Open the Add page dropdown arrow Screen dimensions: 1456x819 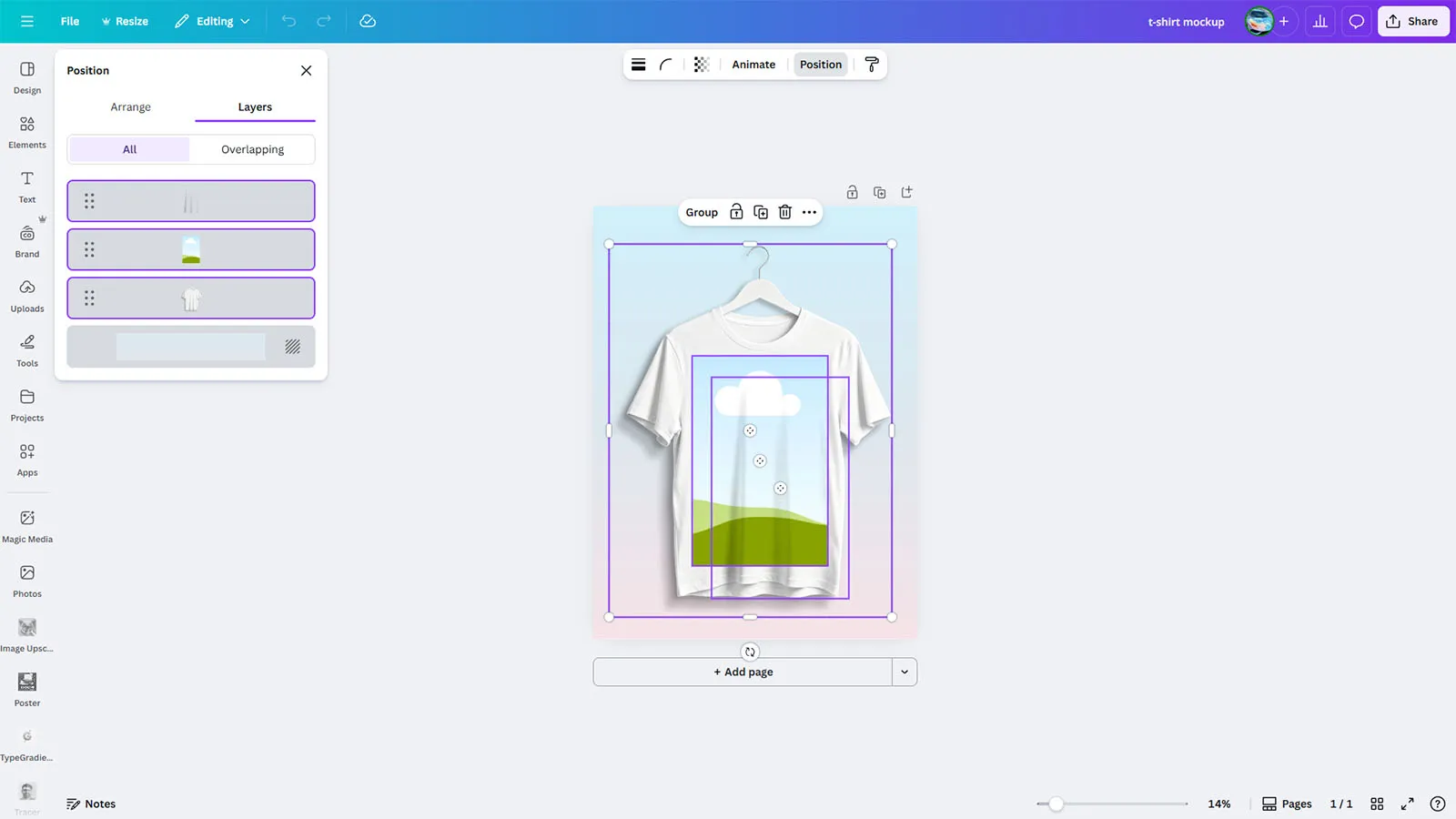point(904,672)
